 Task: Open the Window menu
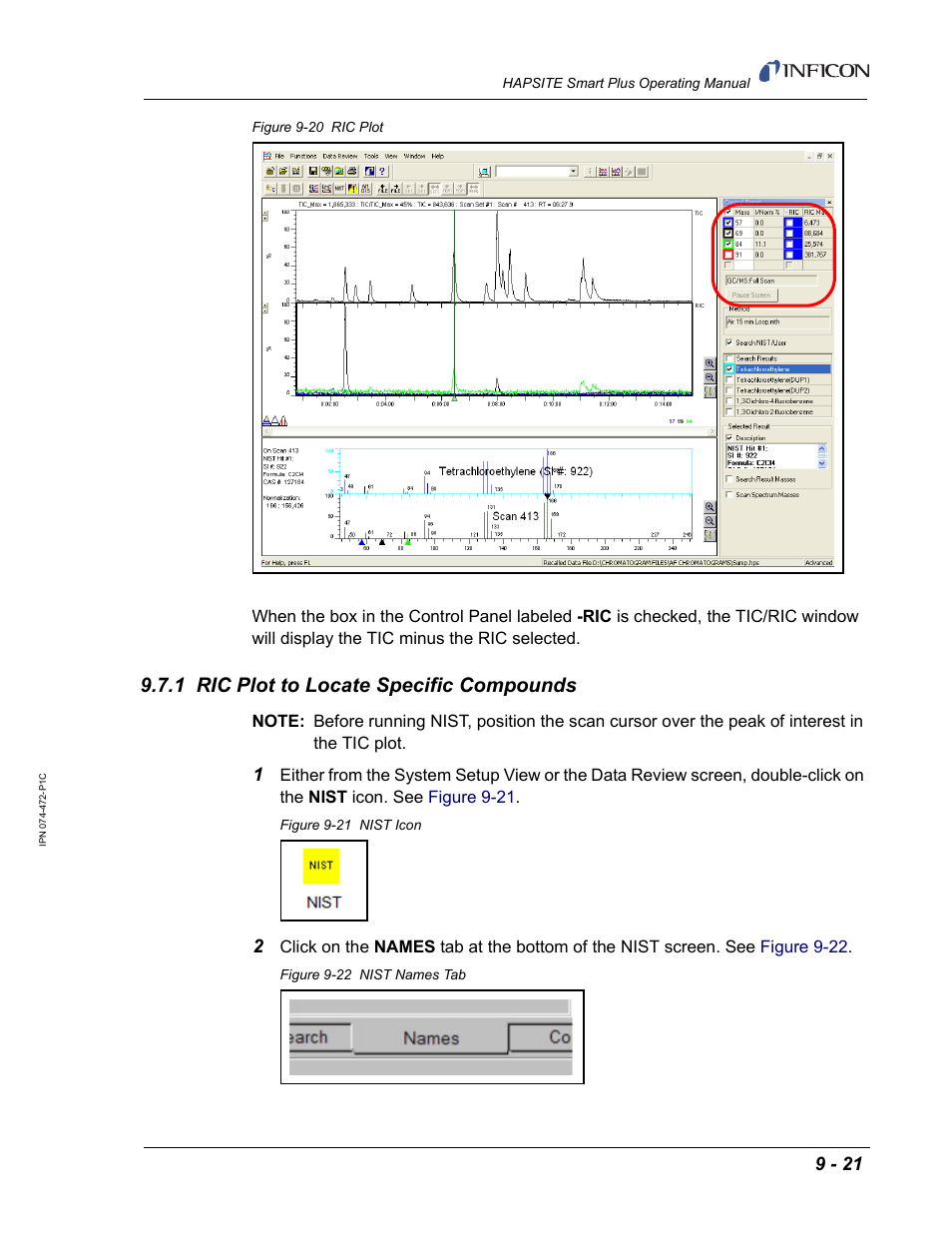[x=414, y=156]
